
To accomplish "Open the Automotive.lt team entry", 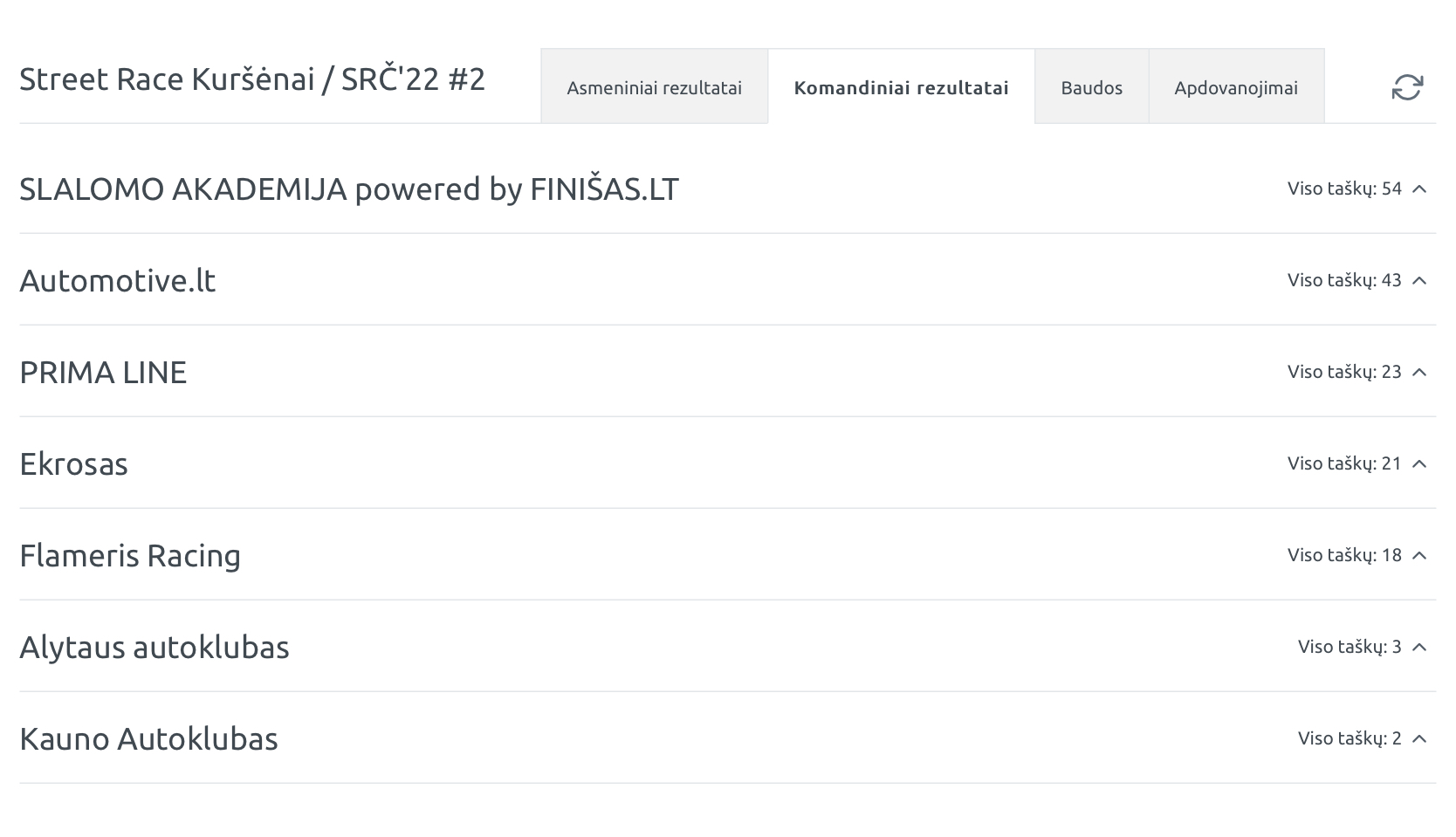I will (118, 281).
